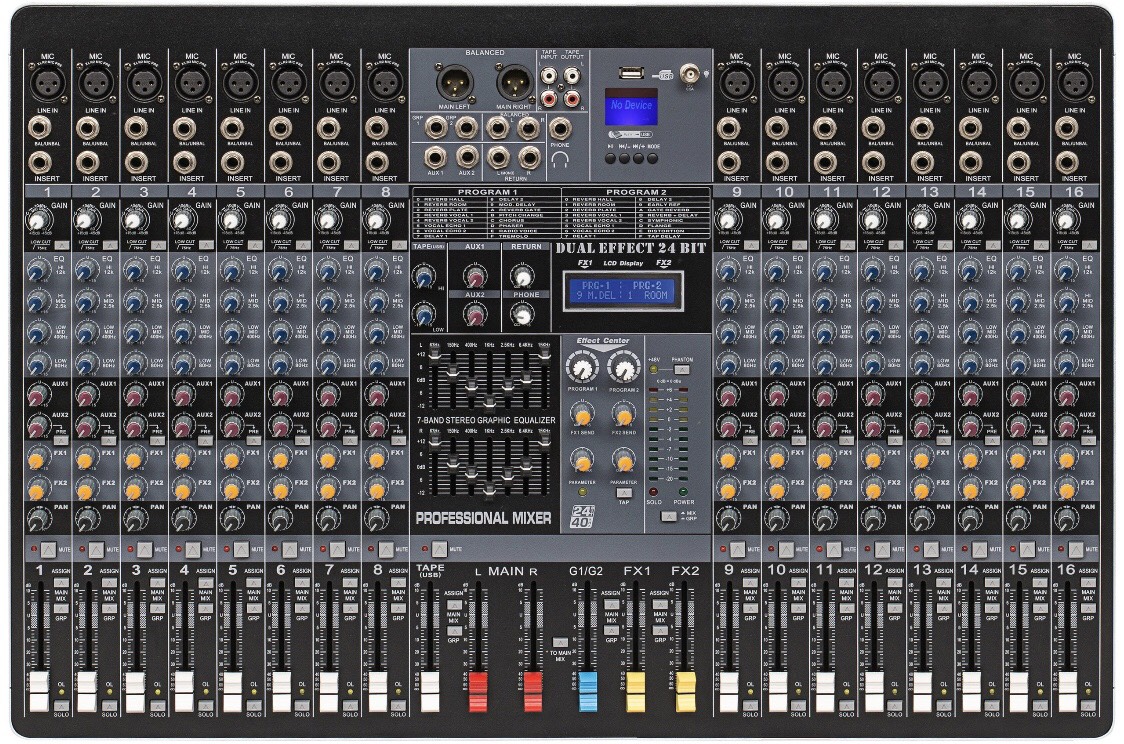Click channel 6 FX2 yellow knob
This screenshot has width=1124, height=744.
click(280, 489)
